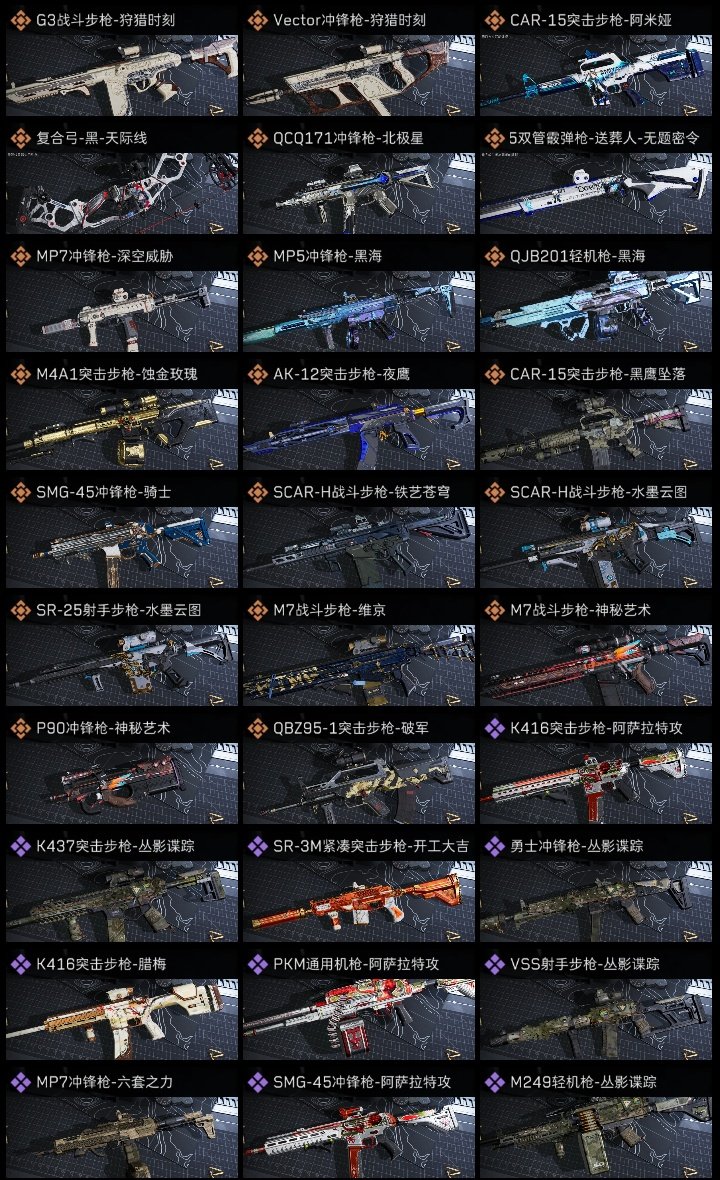Select the PKM通用机枪-阿萨拉特攻 machine gun image
Image resolution: width=720 pixels, height=1180 pixels.
pos(359,1020)
